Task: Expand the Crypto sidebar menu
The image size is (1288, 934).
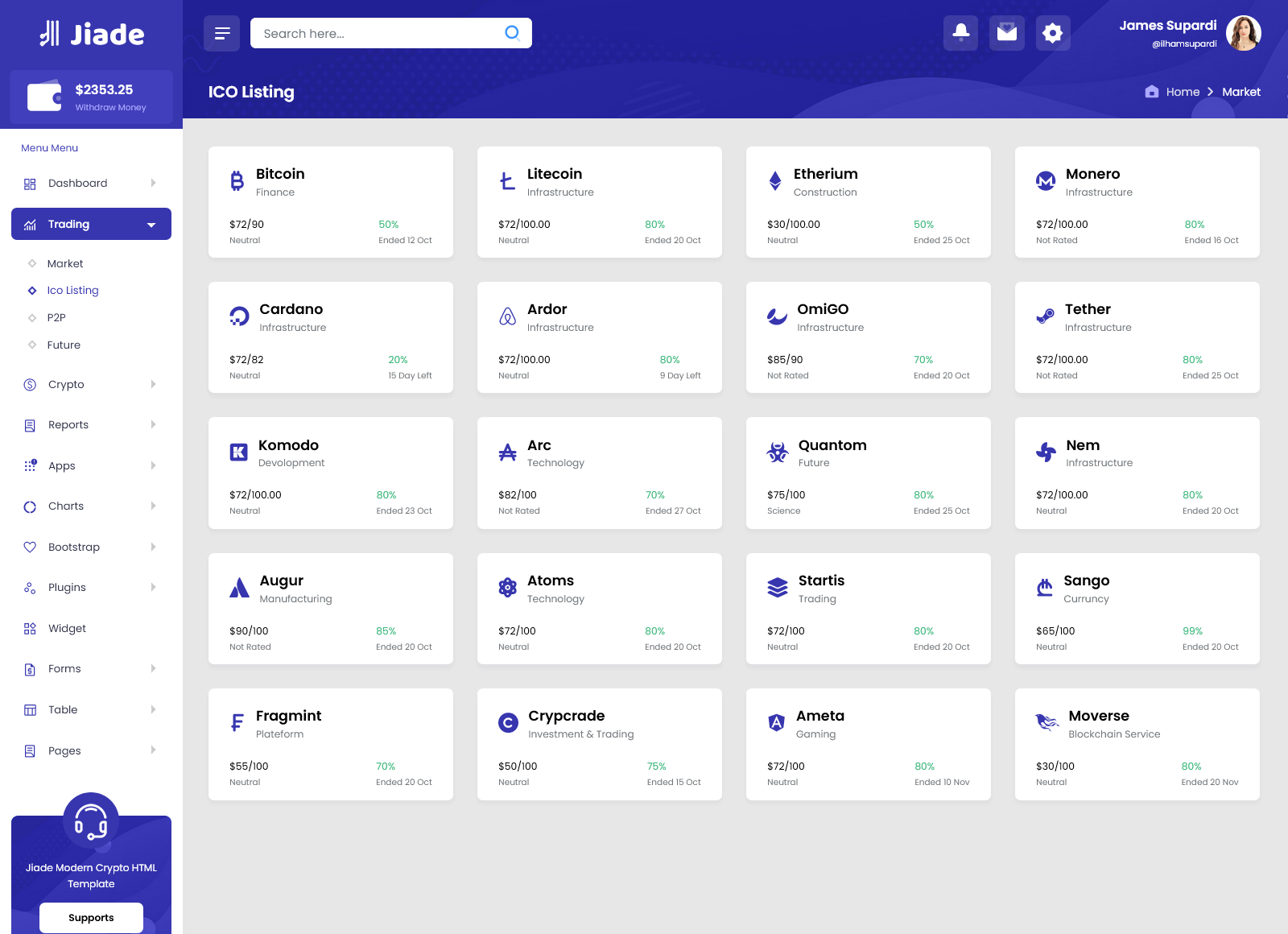Action: click(x=91, y=385)
